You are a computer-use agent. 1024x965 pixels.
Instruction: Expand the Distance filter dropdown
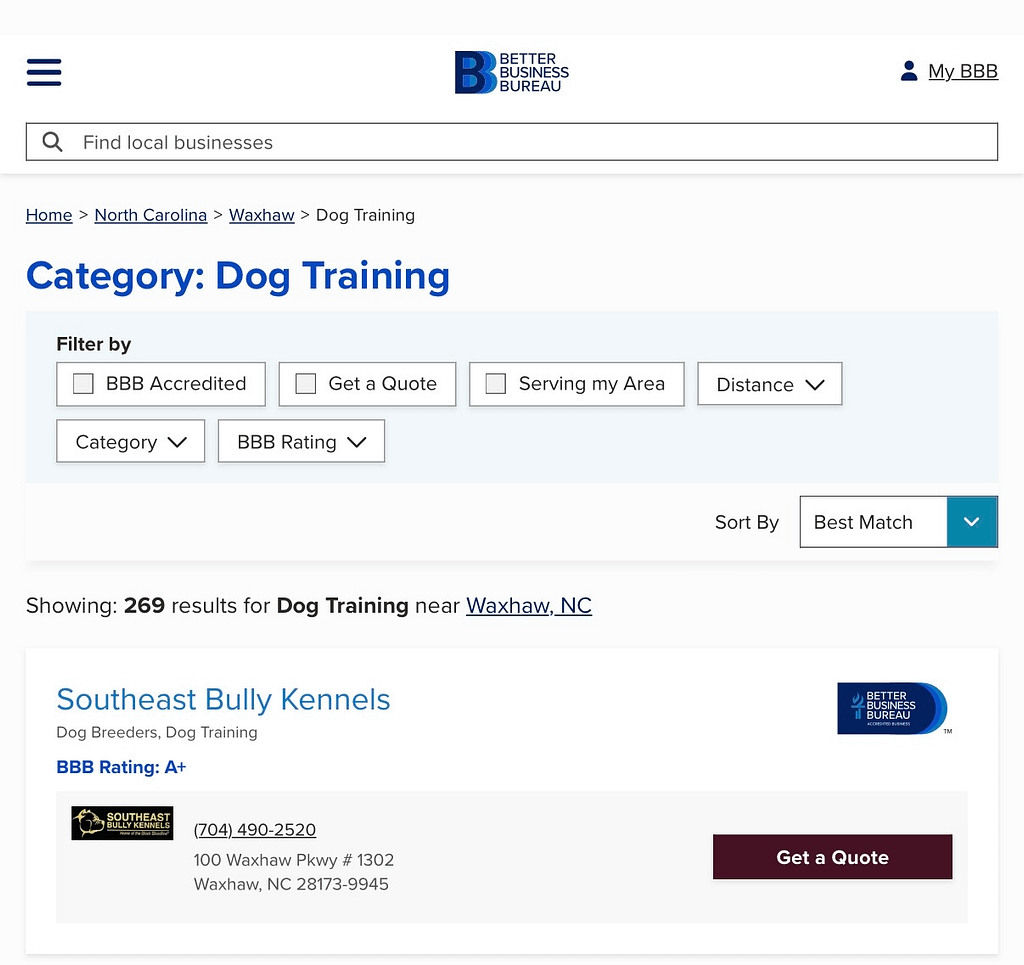[x=770, y=384]
